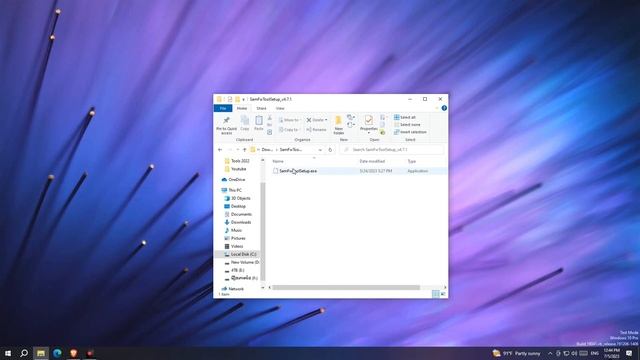Screen dimensions: 640x360
Task: Switch to Large icons view
Action: click(443, 294)
